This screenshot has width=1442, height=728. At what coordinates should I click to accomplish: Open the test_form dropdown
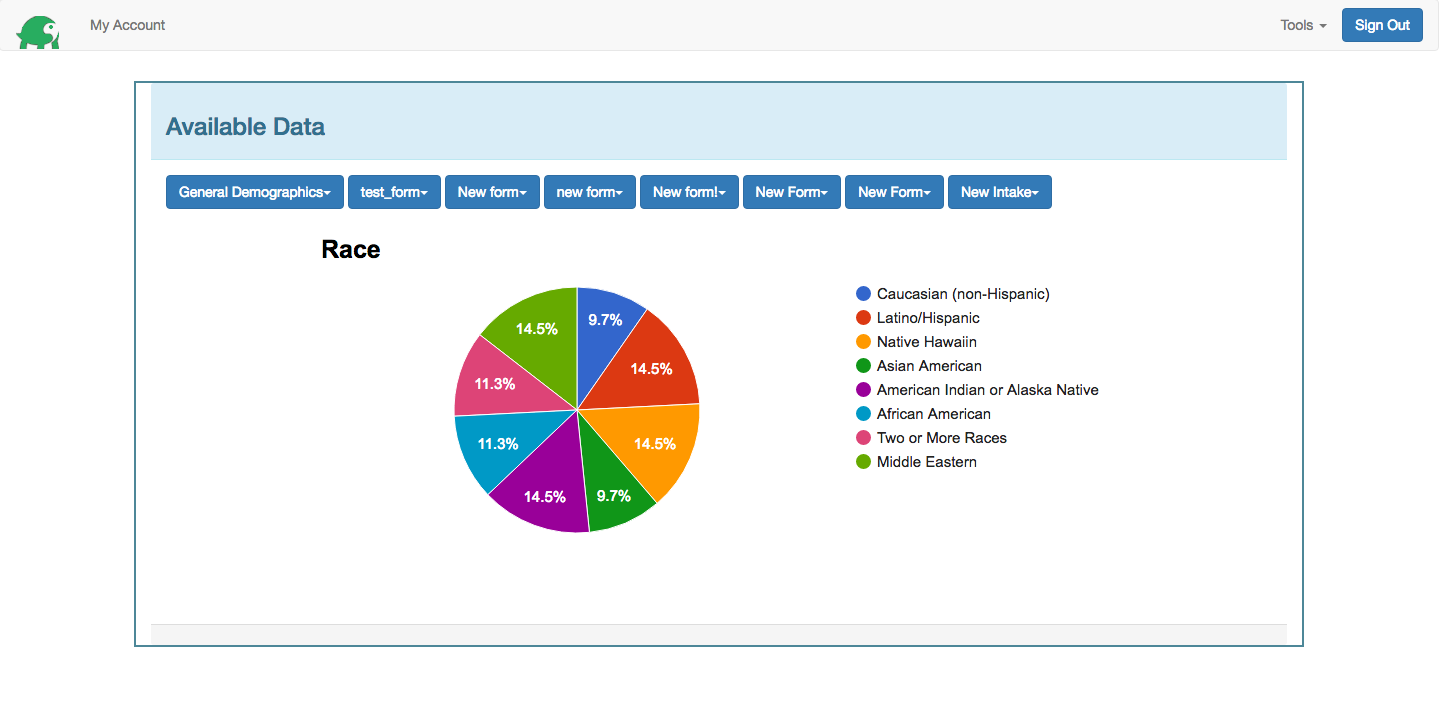pos(394,192)
